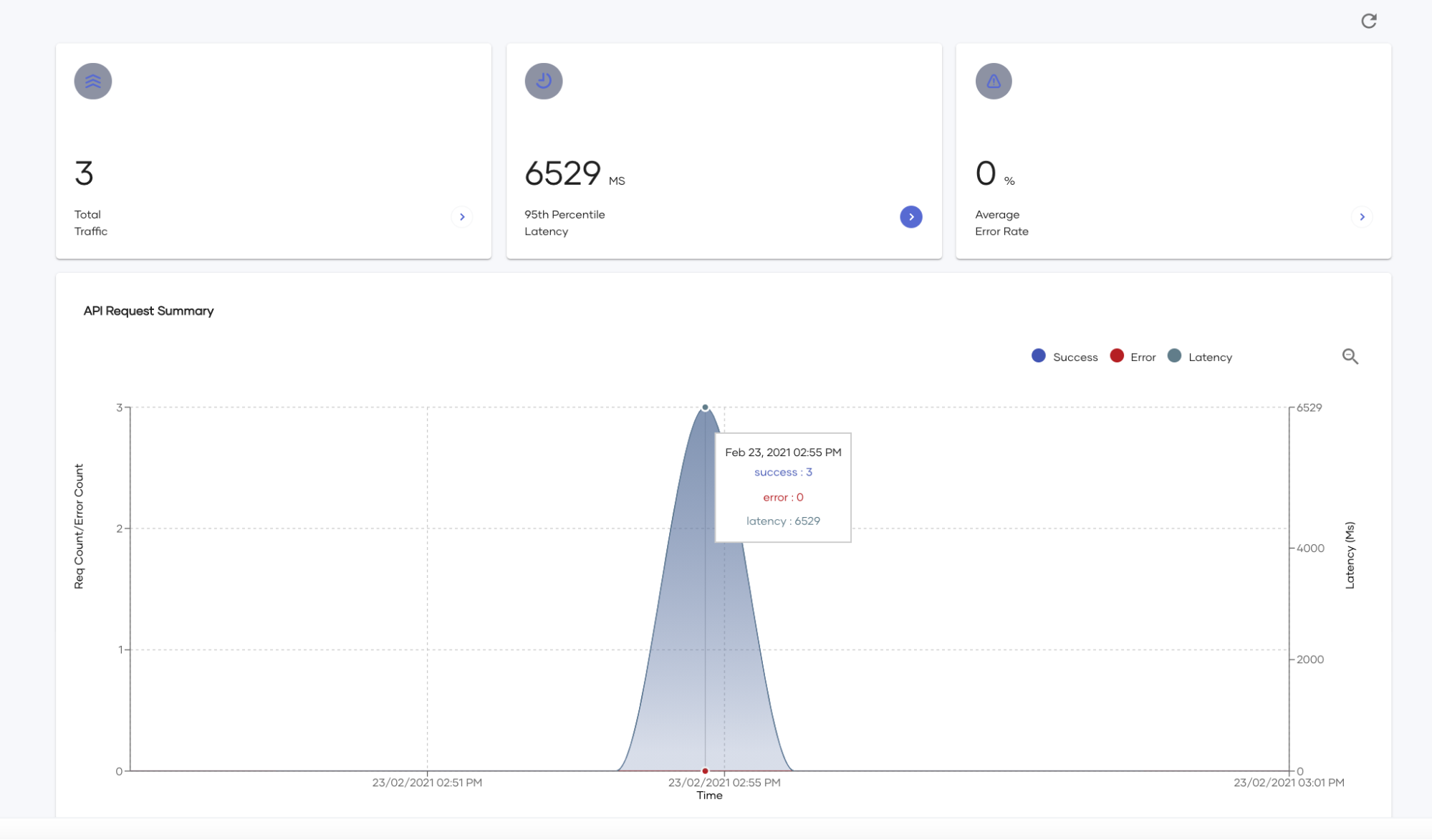Toggle the Error series in the legend

tap(1143, 357)
